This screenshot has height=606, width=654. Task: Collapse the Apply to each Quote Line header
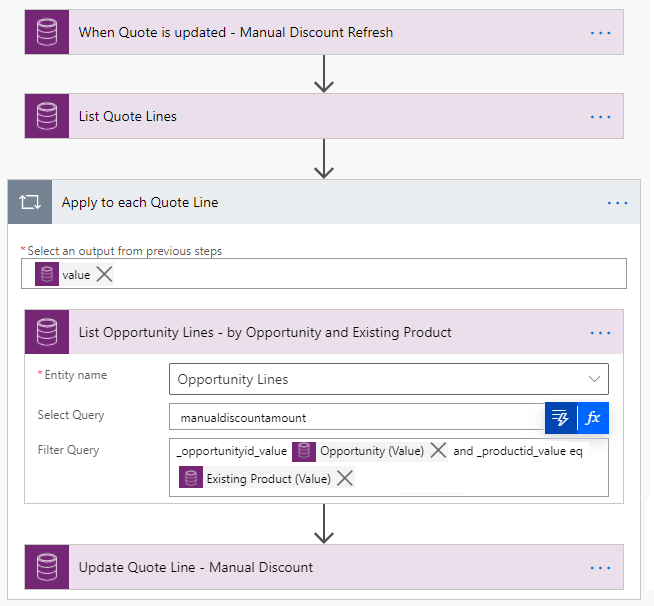click(x=300, y=202)
